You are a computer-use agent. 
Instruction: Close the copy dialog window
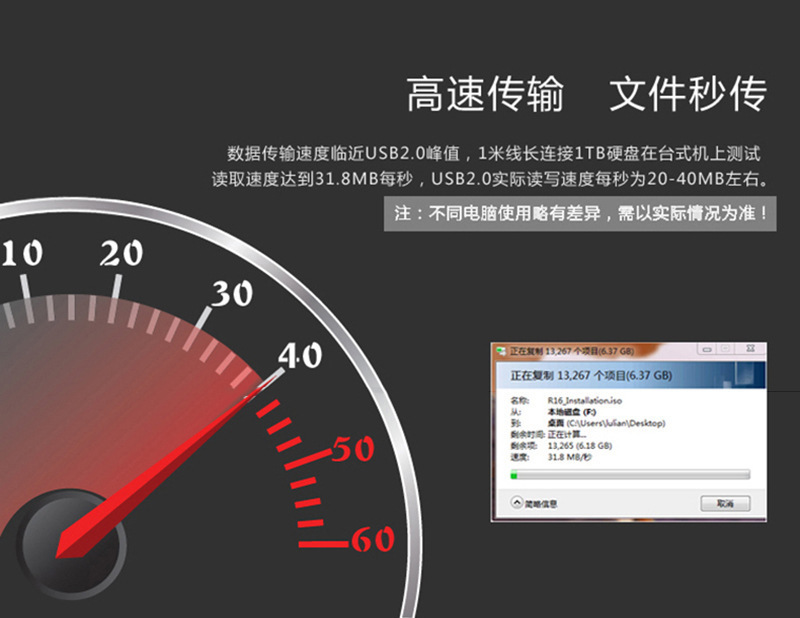750,349
